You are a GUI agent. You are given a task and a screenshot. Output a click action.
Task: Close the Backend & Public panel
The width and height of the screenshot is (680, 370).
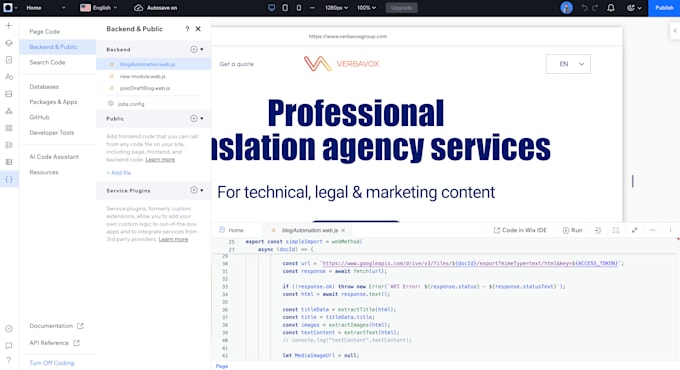point(198,29)
